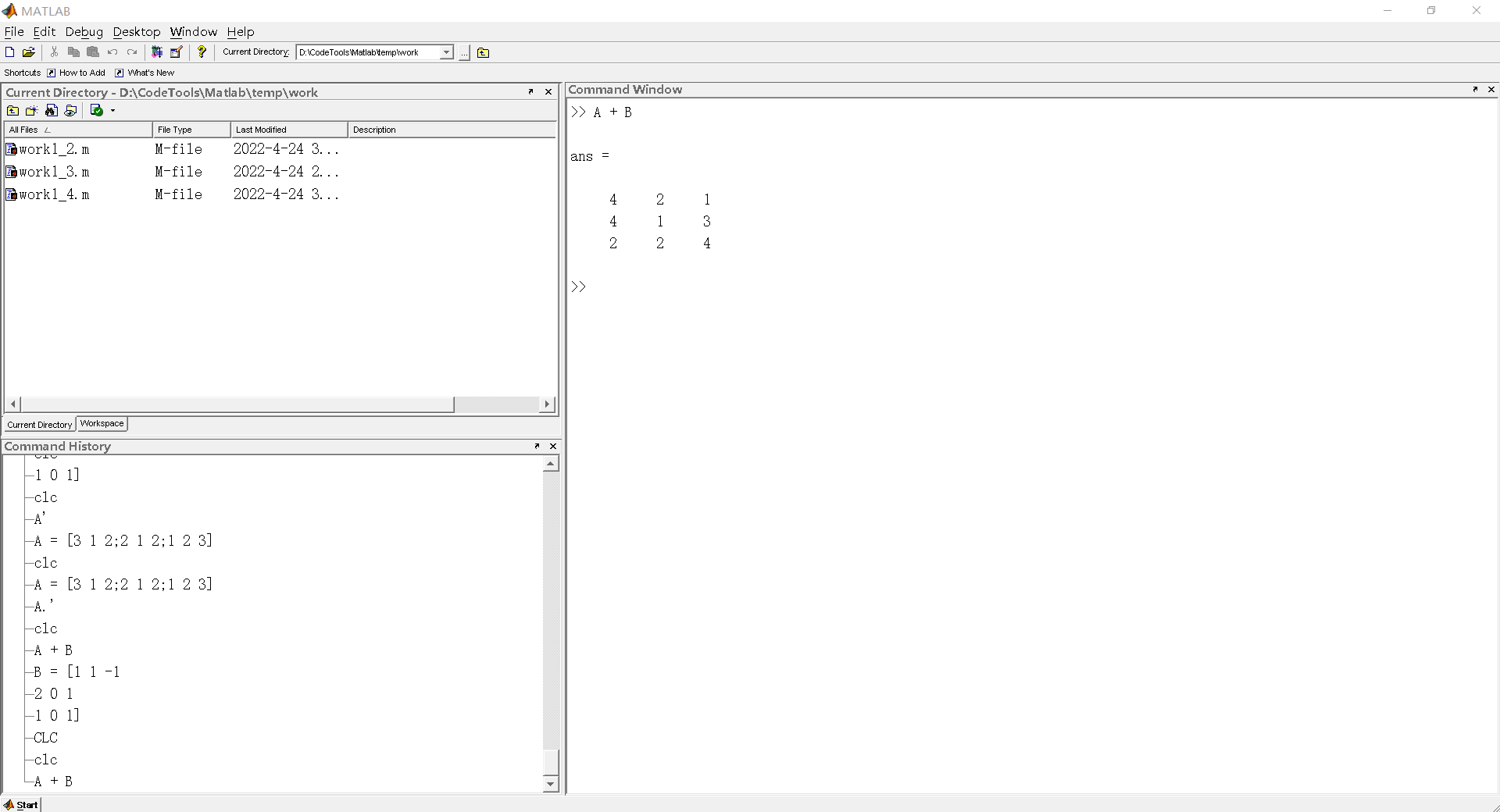Sort by Description column header
Viewport: 1500px width, 812px height.
[452, 130]
